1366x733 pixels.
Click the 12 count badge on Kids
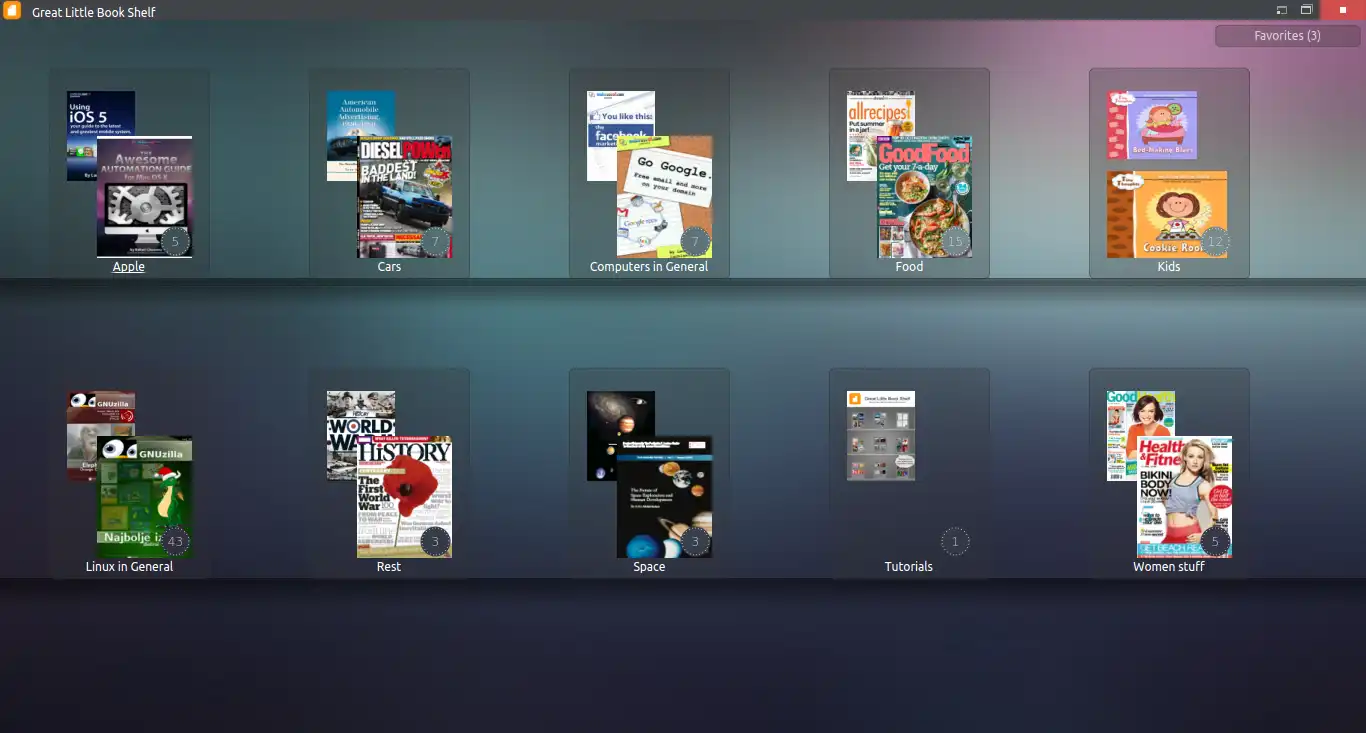point(1215,242)
